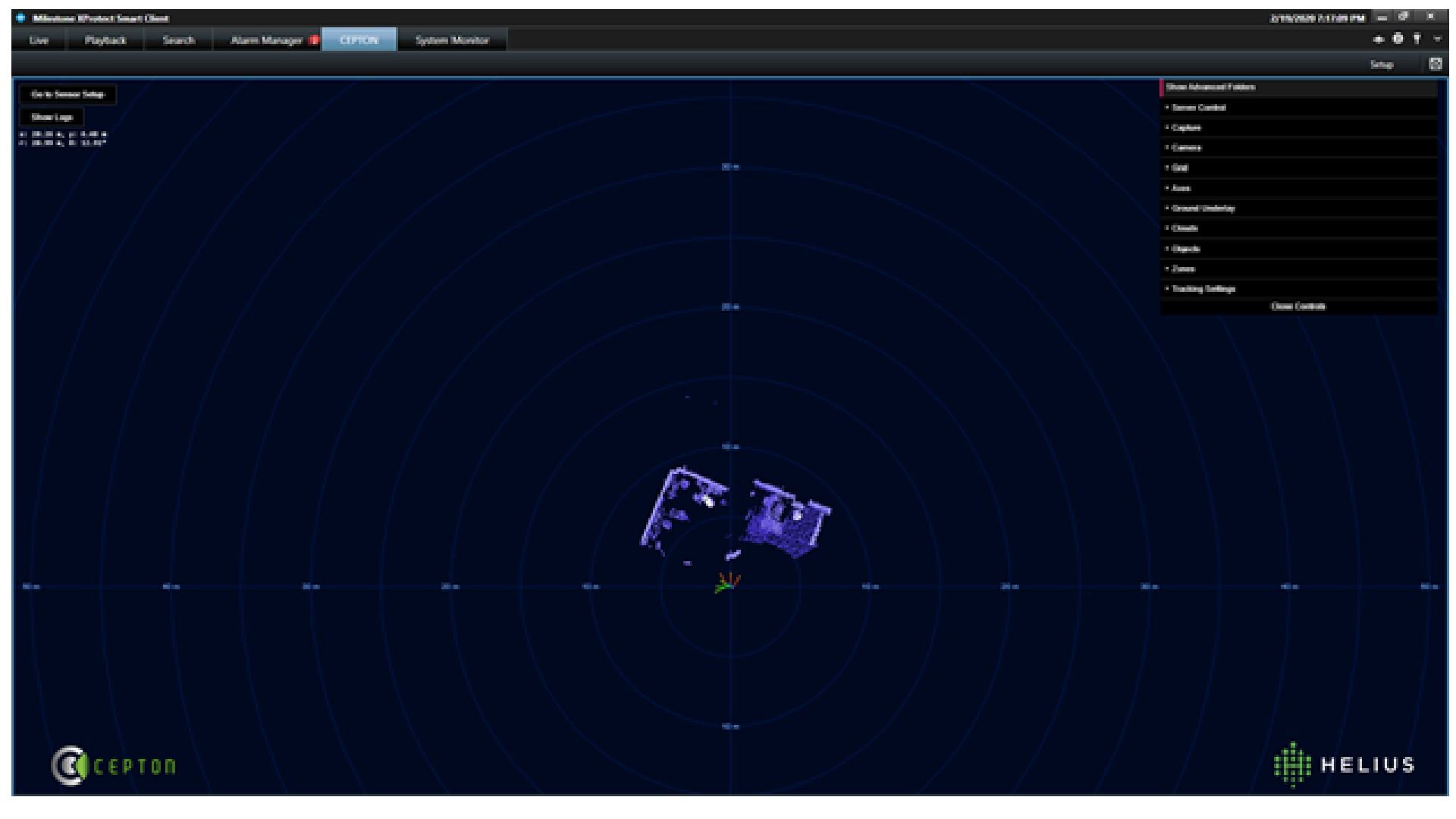This screenshot has width=1456, height=819.
Task: Expand the Ground Underlay section
Action: (1203, 209)
